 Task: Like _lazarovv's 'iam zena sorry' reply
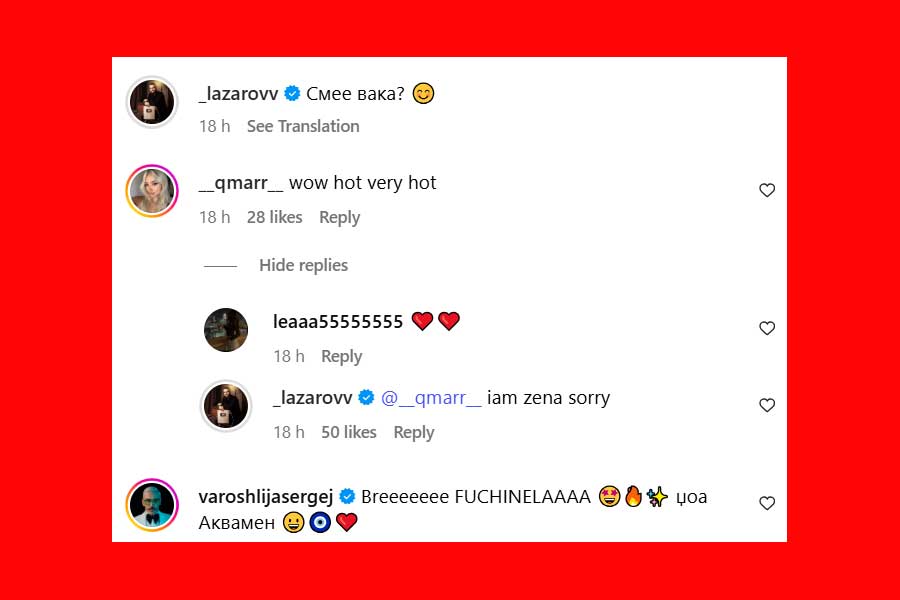tap(767, 405)
